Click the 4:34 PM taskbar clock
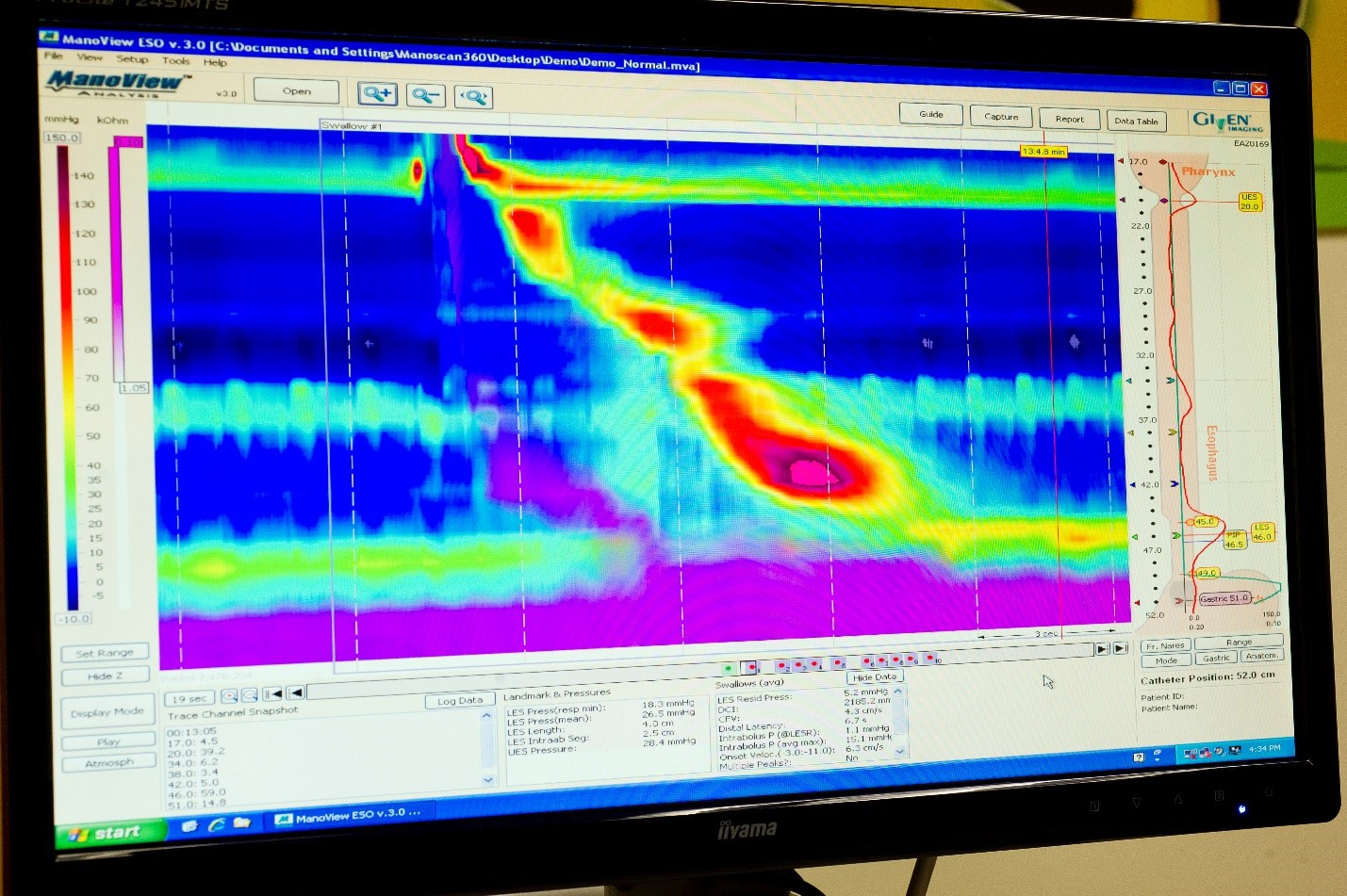 pyautogui.click(x=1264, y=749)
